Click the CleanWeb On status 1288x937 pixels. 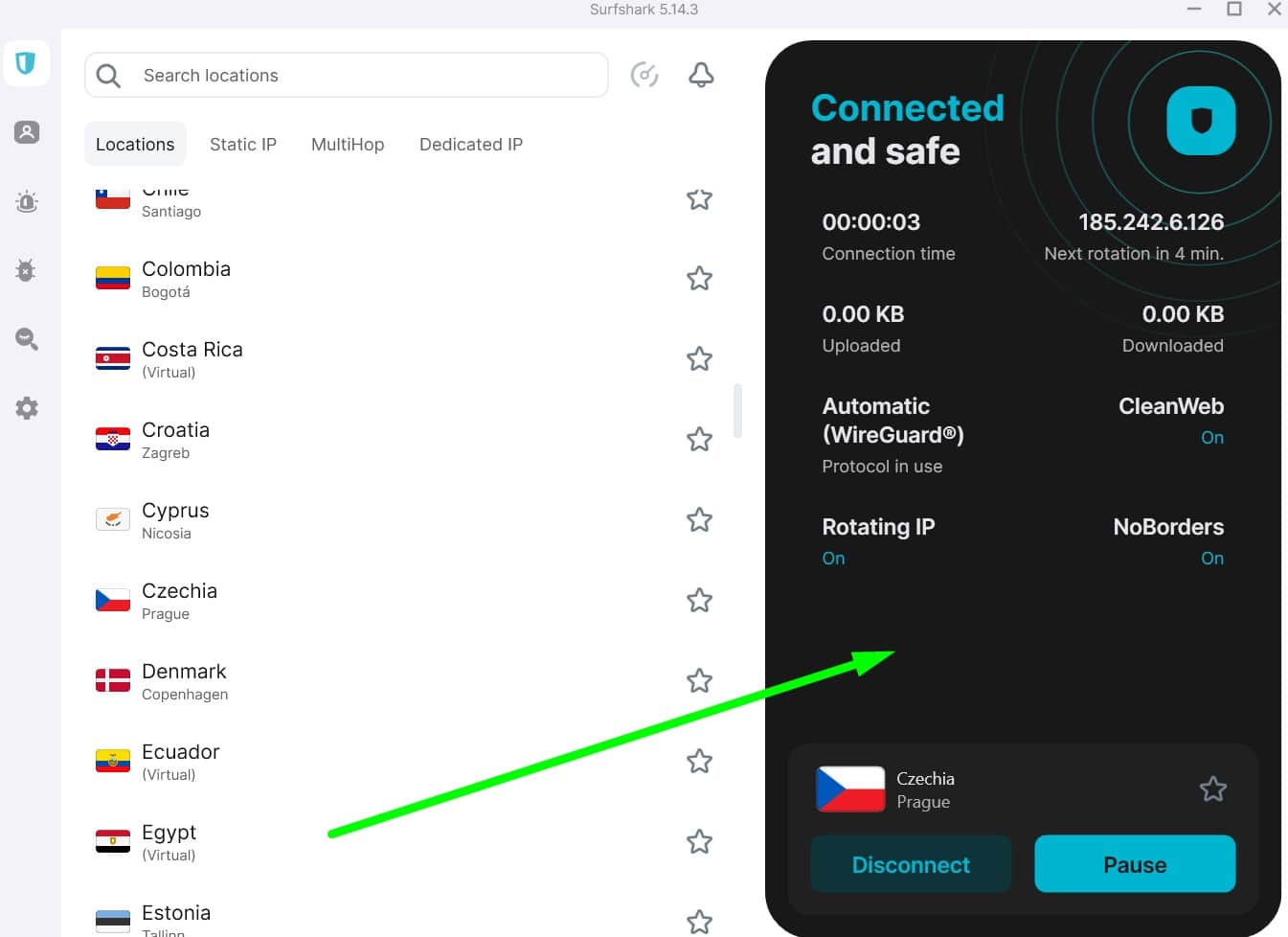1212,438
